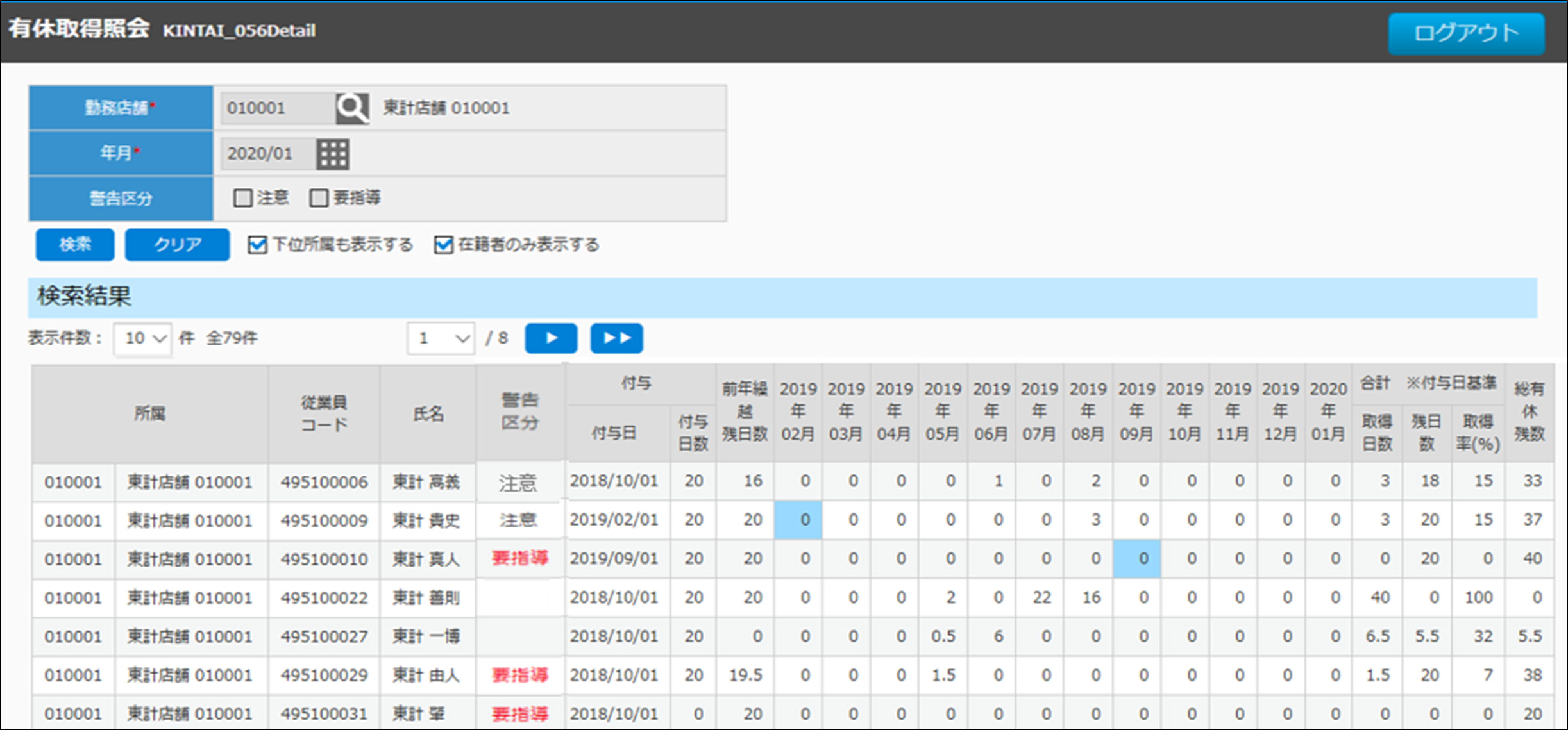
Task: Click the magnifier search icon for 勤務店舗
Action: tap(352, 108)
